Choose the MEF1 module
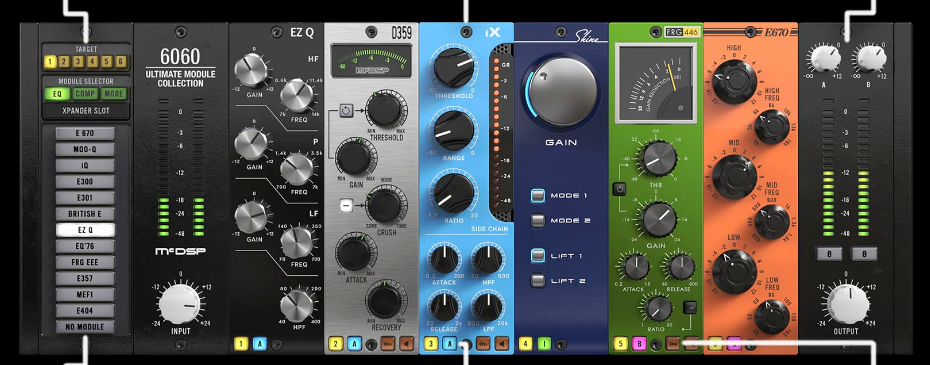This screenshot has width=930, height=365. [85, 294]
